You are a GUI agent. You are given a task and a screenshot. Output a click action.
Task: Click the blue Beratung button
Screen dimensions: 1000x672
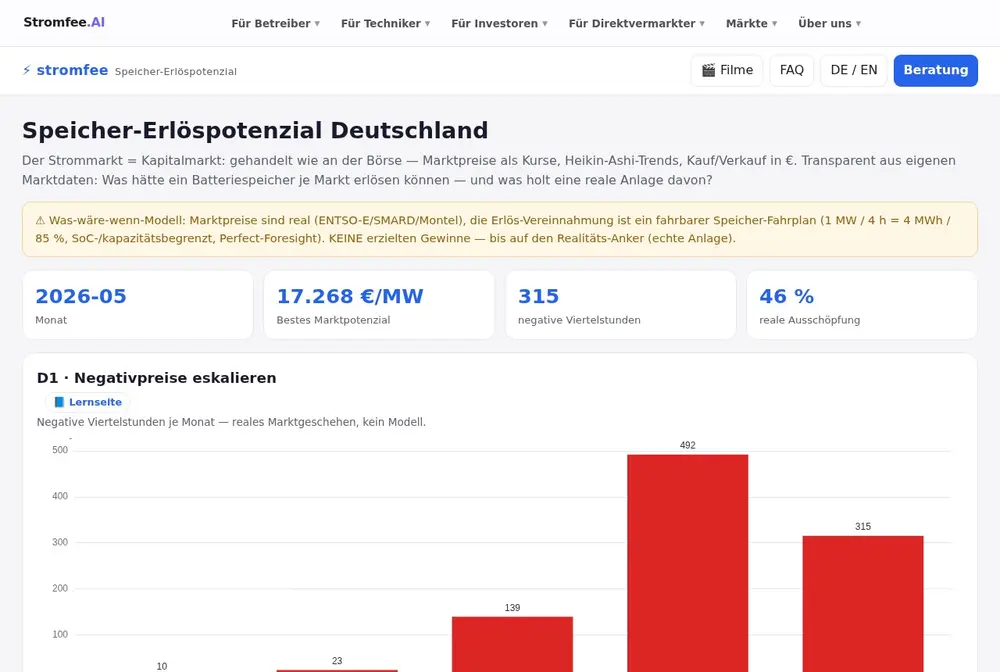point(936,70)
